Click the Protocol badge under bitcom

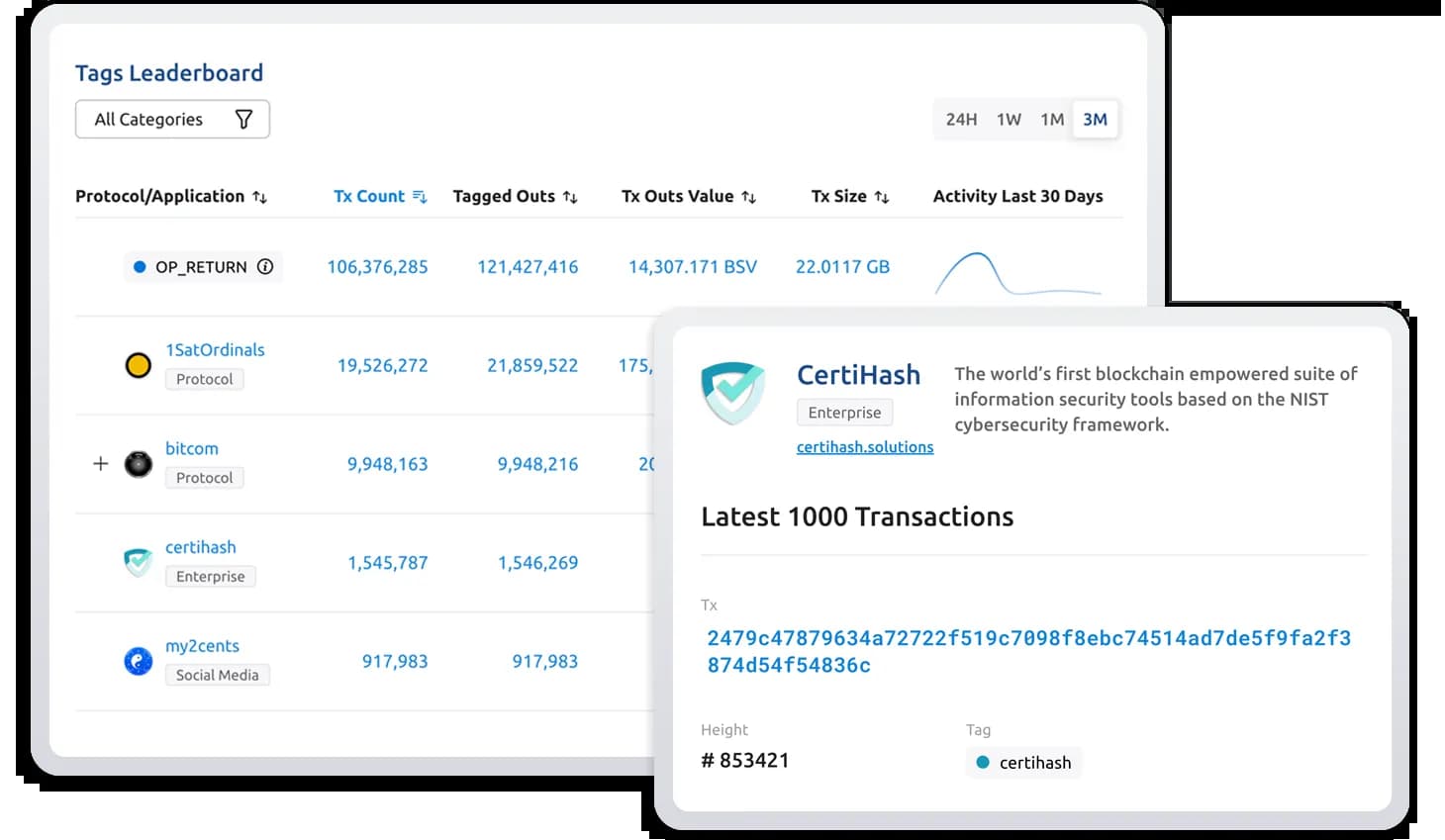204,478
